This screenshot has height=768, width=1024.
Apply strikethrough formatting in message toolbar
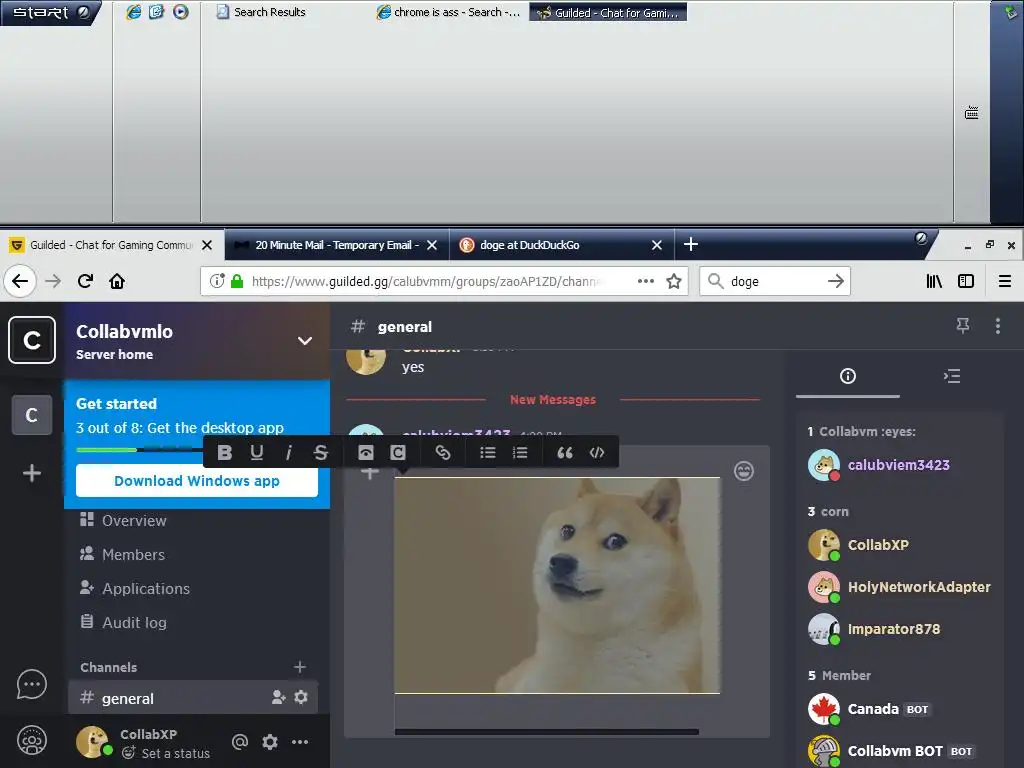(x=321, y=452)
